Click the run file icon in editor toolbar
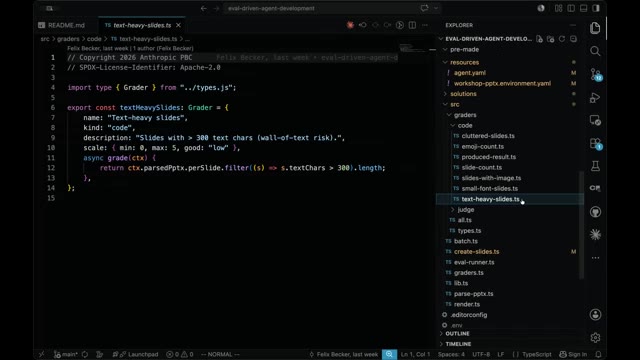Image resolution: width=640 pixels, height=360 pixels. point(400,25)
